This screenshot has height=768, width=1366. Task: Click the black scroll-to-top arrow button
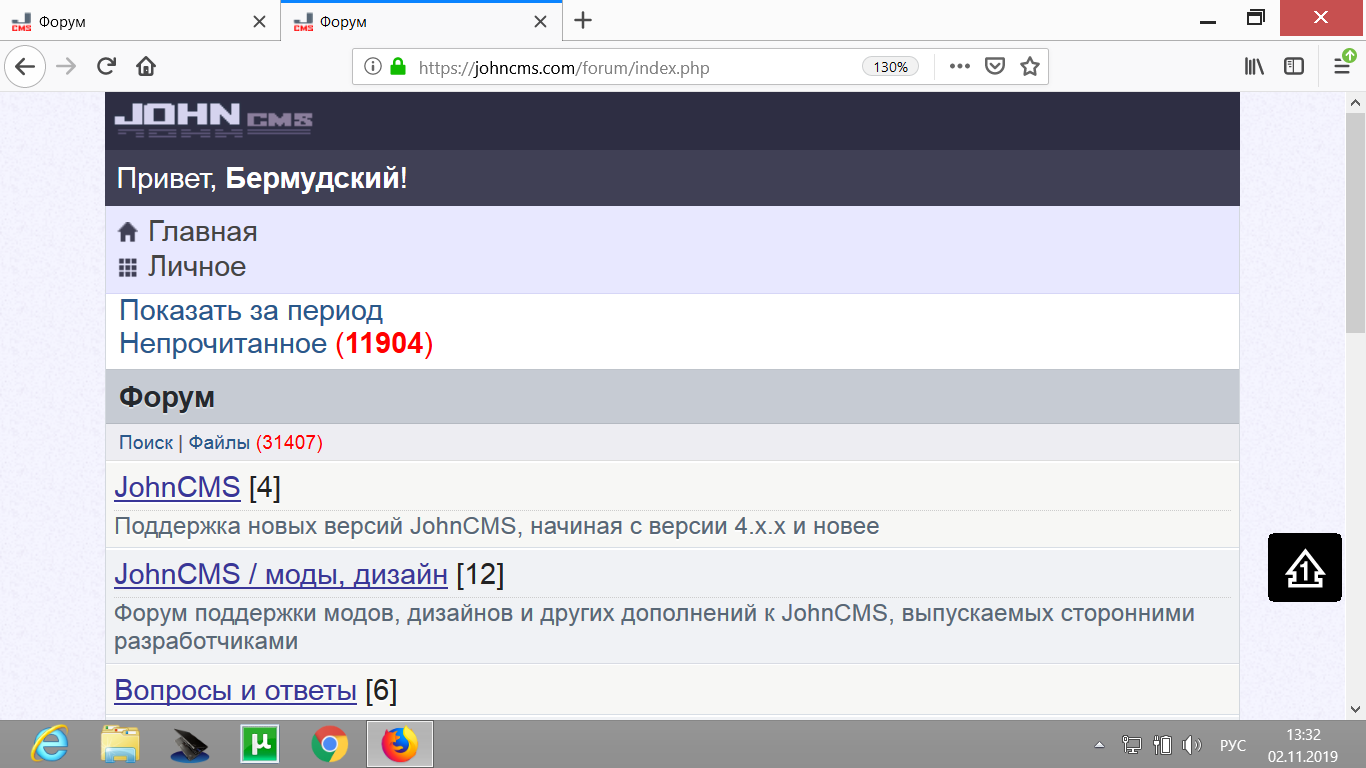coord(1304,568)
